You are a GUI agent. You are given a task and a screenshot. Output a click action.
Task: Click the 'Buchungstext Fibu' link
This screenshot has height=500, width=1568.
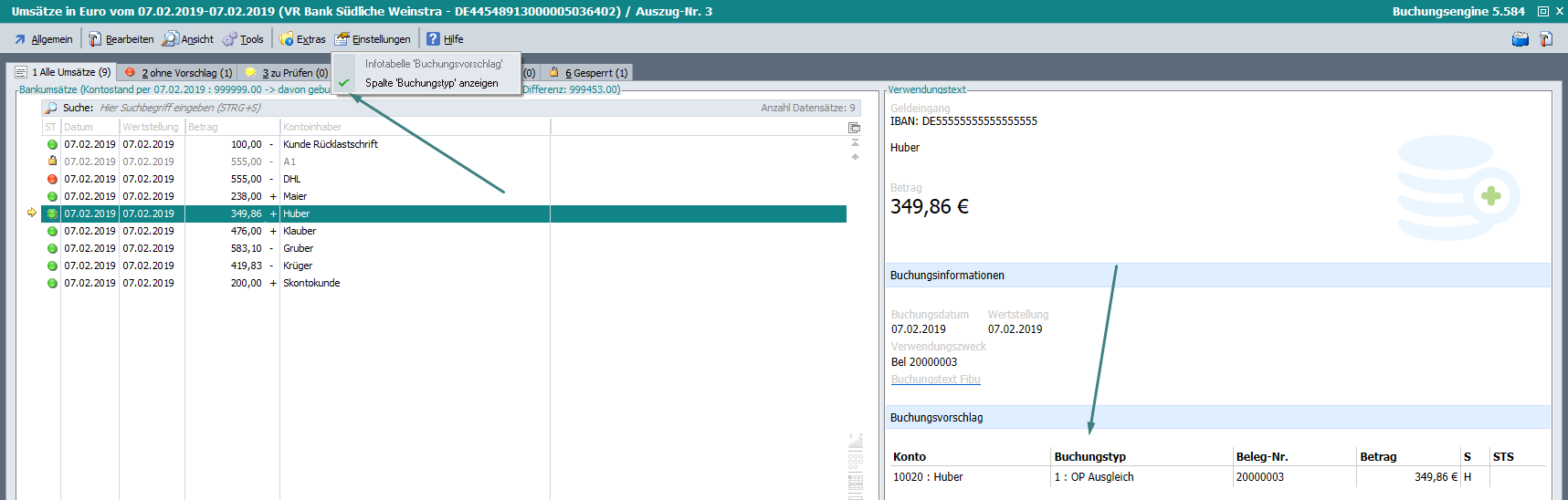(x=935, y=380)
